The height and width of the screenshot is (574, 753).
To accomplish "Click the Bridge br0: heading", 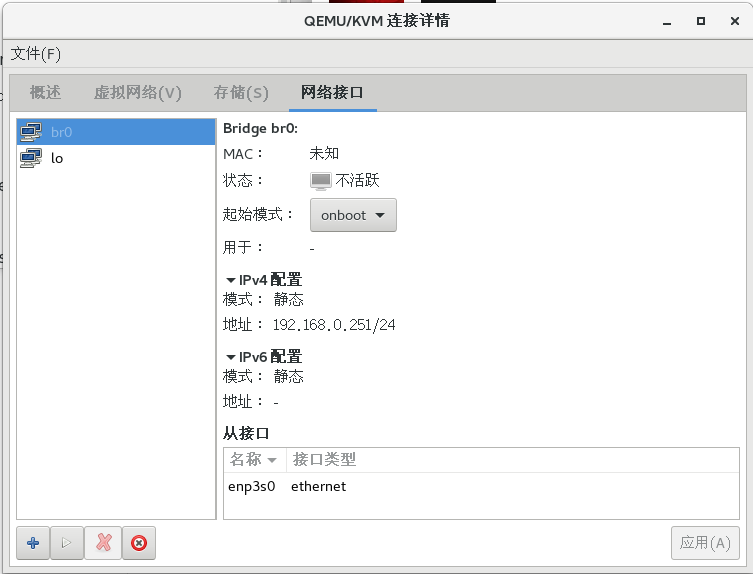I will 260,129.
